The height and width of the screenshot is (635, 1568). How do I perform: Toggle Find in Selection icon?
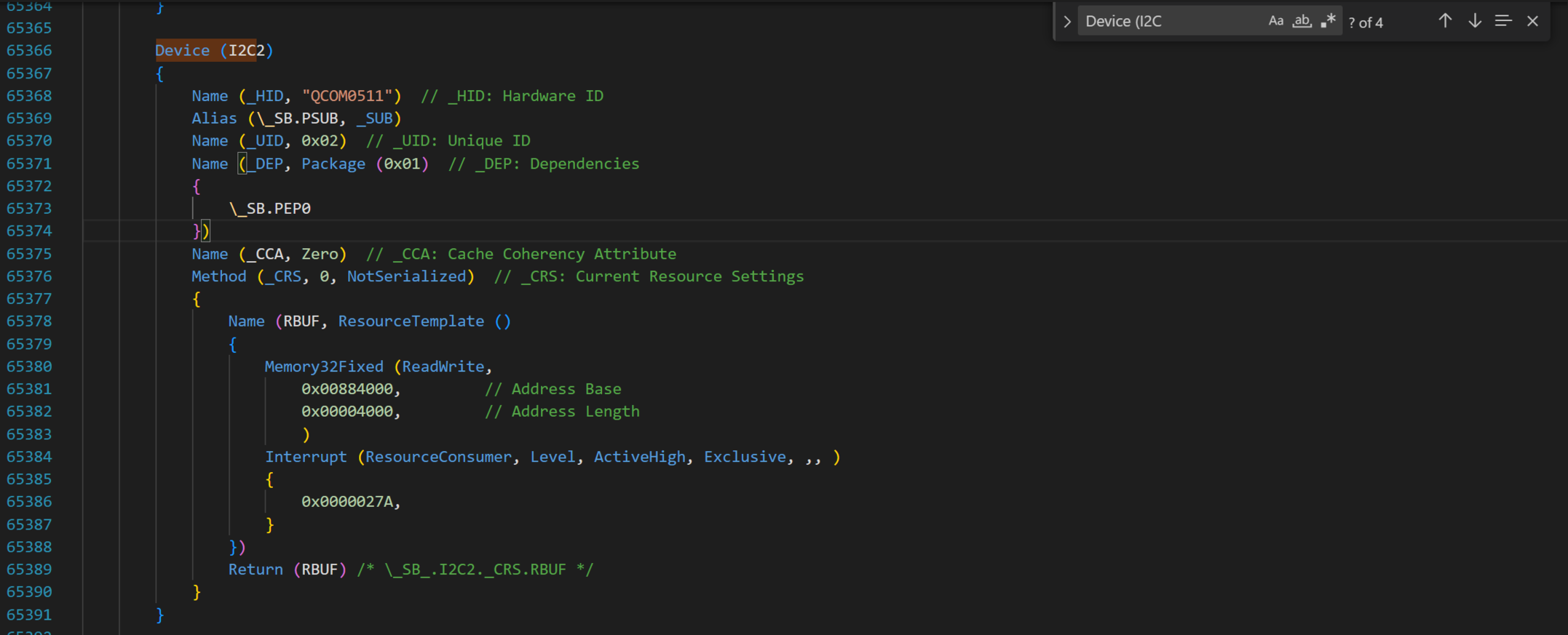coord(1503,21)
